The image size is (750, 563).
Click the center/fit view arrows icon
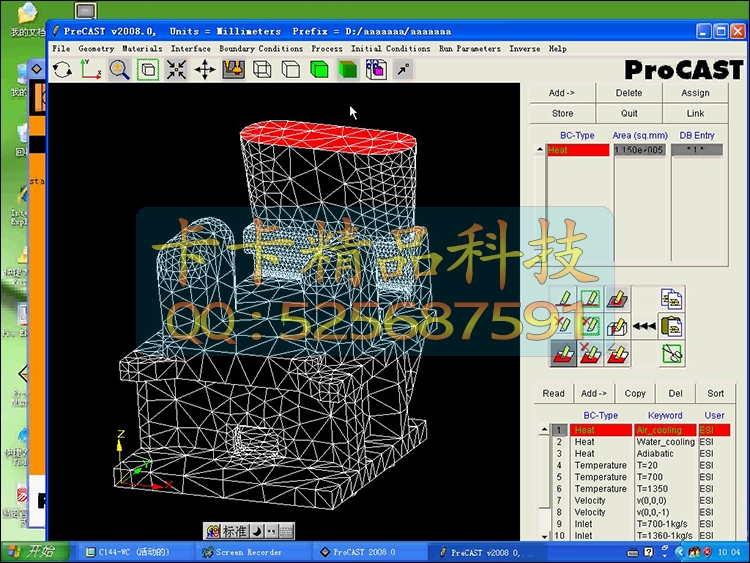pos(176,70)
